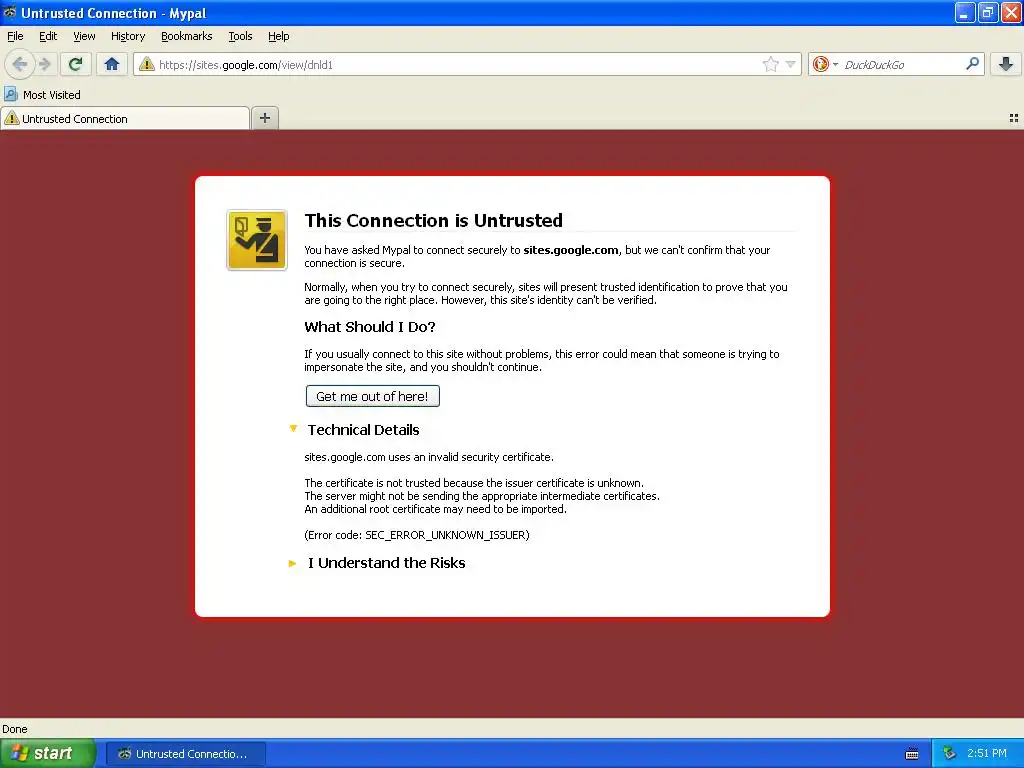Click the What Should I Do? heading
Viewport: 1024px width, 768px height.
click(370, 327)
